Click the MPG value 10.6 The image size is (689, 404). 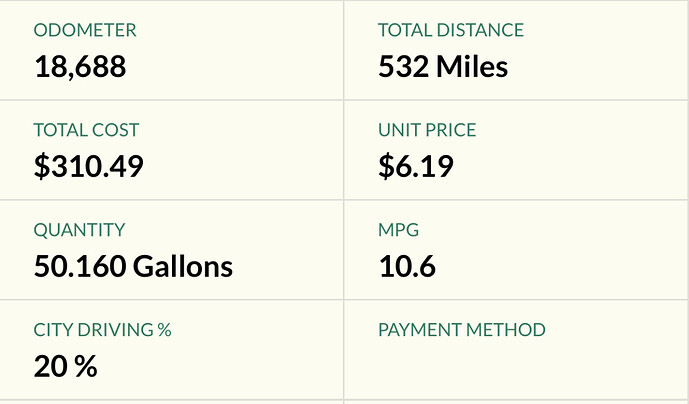click(x=407, y=266)
